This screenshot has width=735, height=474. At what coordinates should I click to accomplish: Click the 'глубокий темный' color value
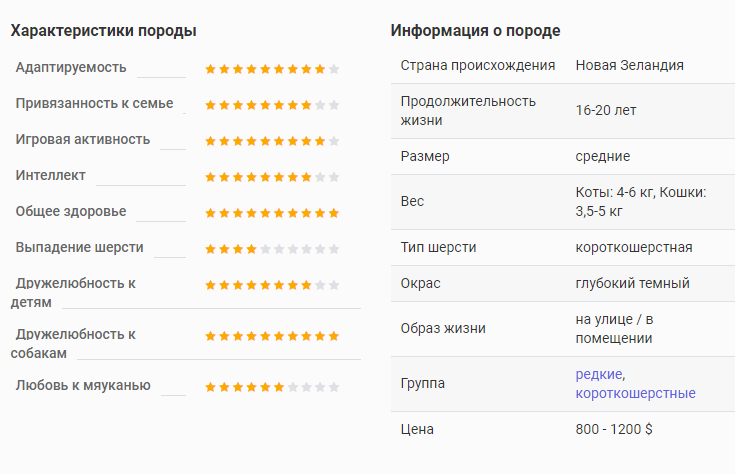(632, 283)
